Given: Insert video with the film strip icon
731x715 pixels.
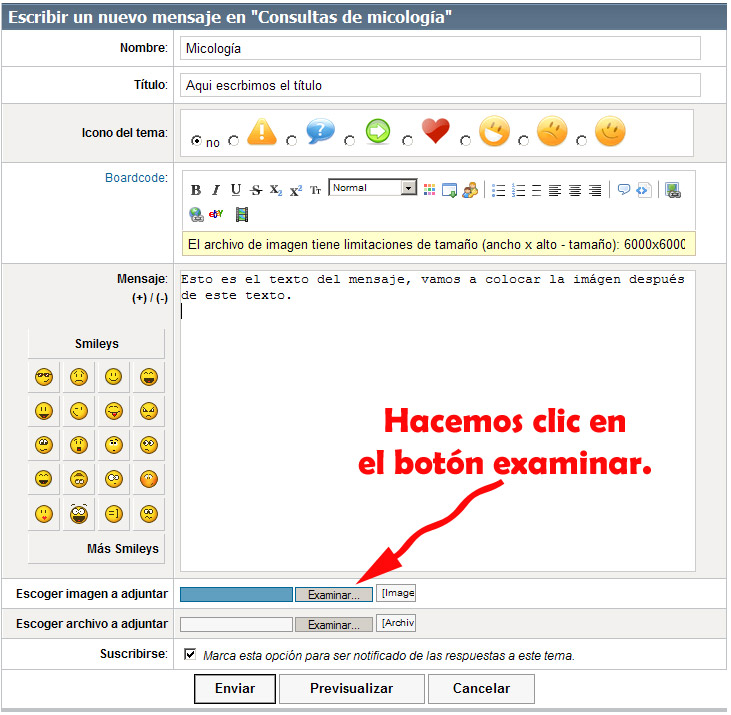Looking at the screenshot, I should click(241, 214).
